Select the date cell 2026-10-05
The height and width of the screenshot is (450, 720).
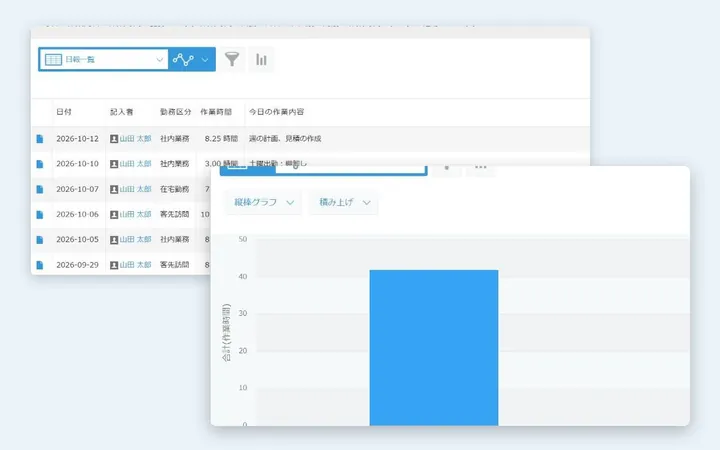78,240
